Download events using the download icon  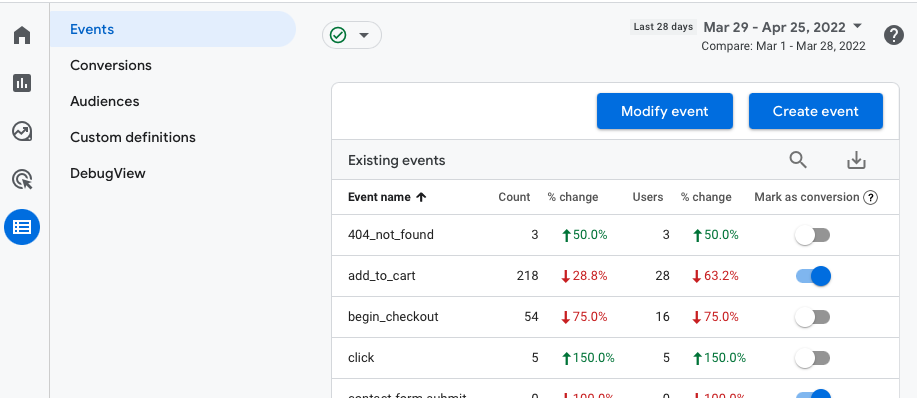tap(856, 160)
